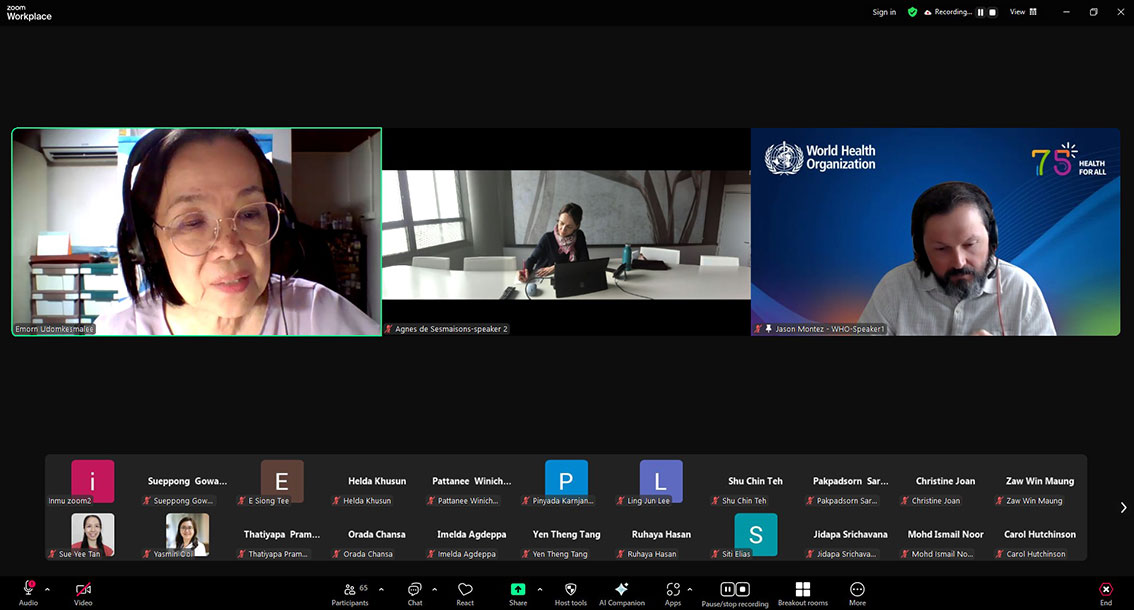Open Breakout rooms
This screenshot has width=1134, height=610.
pos(802,592)
